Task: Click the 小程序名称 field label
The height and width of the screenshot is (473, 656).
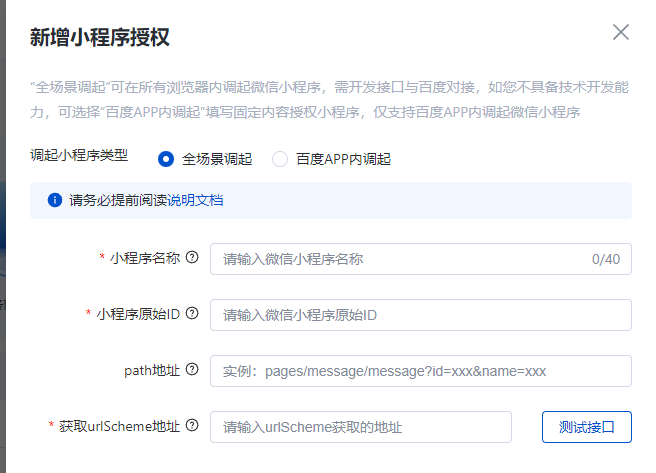Action: [x=145, y=258]
